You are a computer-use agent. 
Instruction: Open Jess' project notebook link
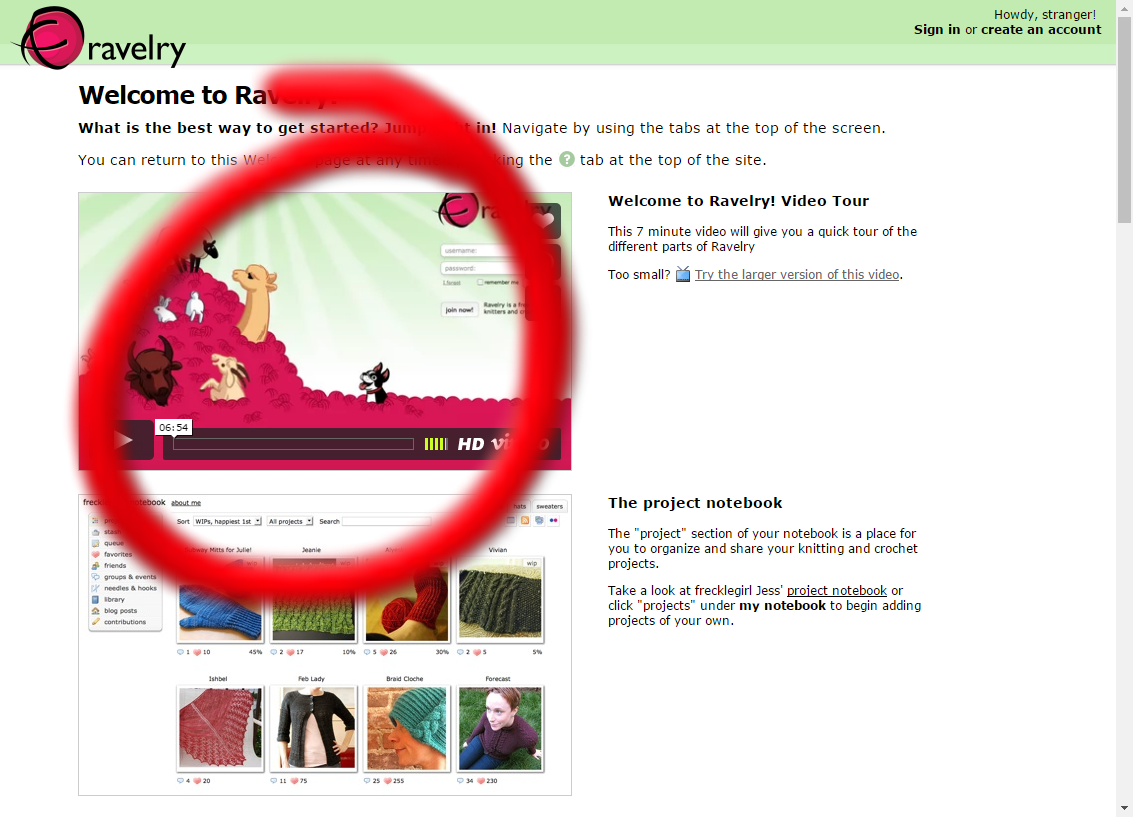836,590
